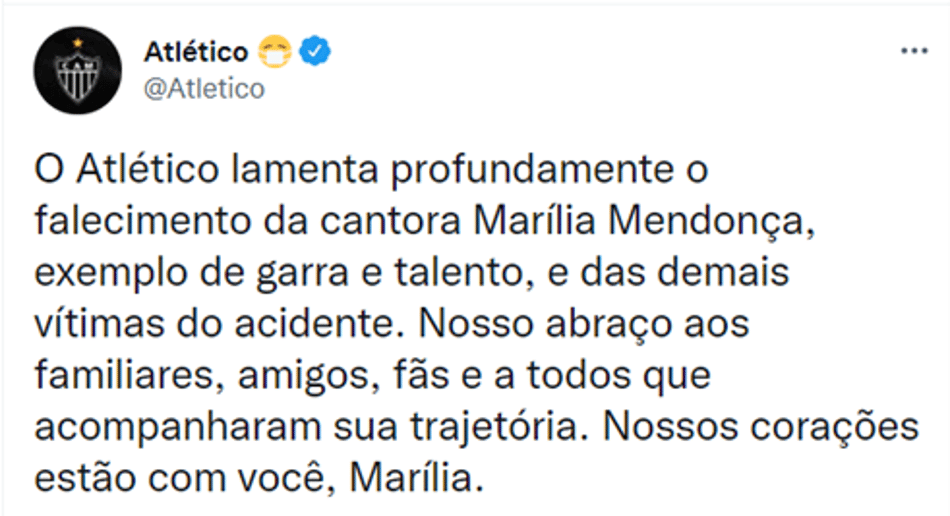The width and height of the screenshot is (950, 516).
Task: Click the word "cantora" in the tweet
Action: (391, 222)
